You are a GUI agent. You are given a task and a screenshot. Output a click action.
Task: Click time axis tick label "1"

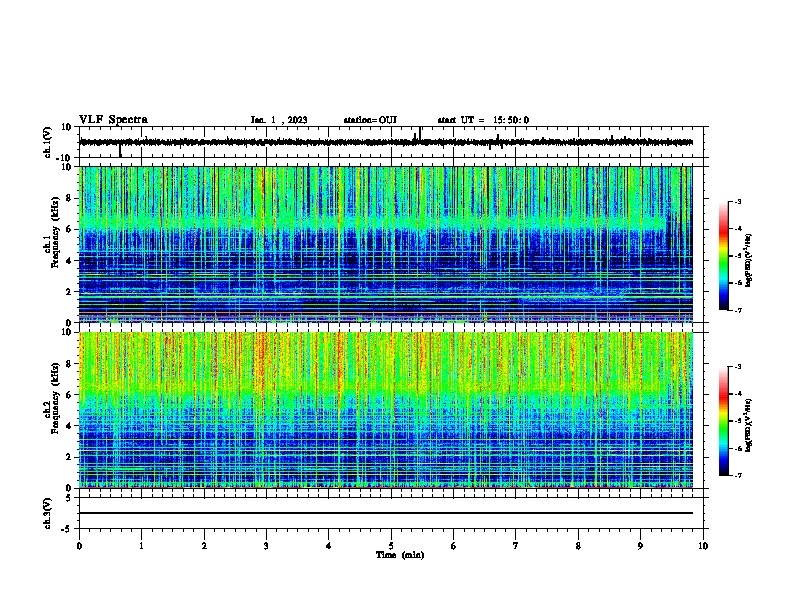[x=141, y=546]
